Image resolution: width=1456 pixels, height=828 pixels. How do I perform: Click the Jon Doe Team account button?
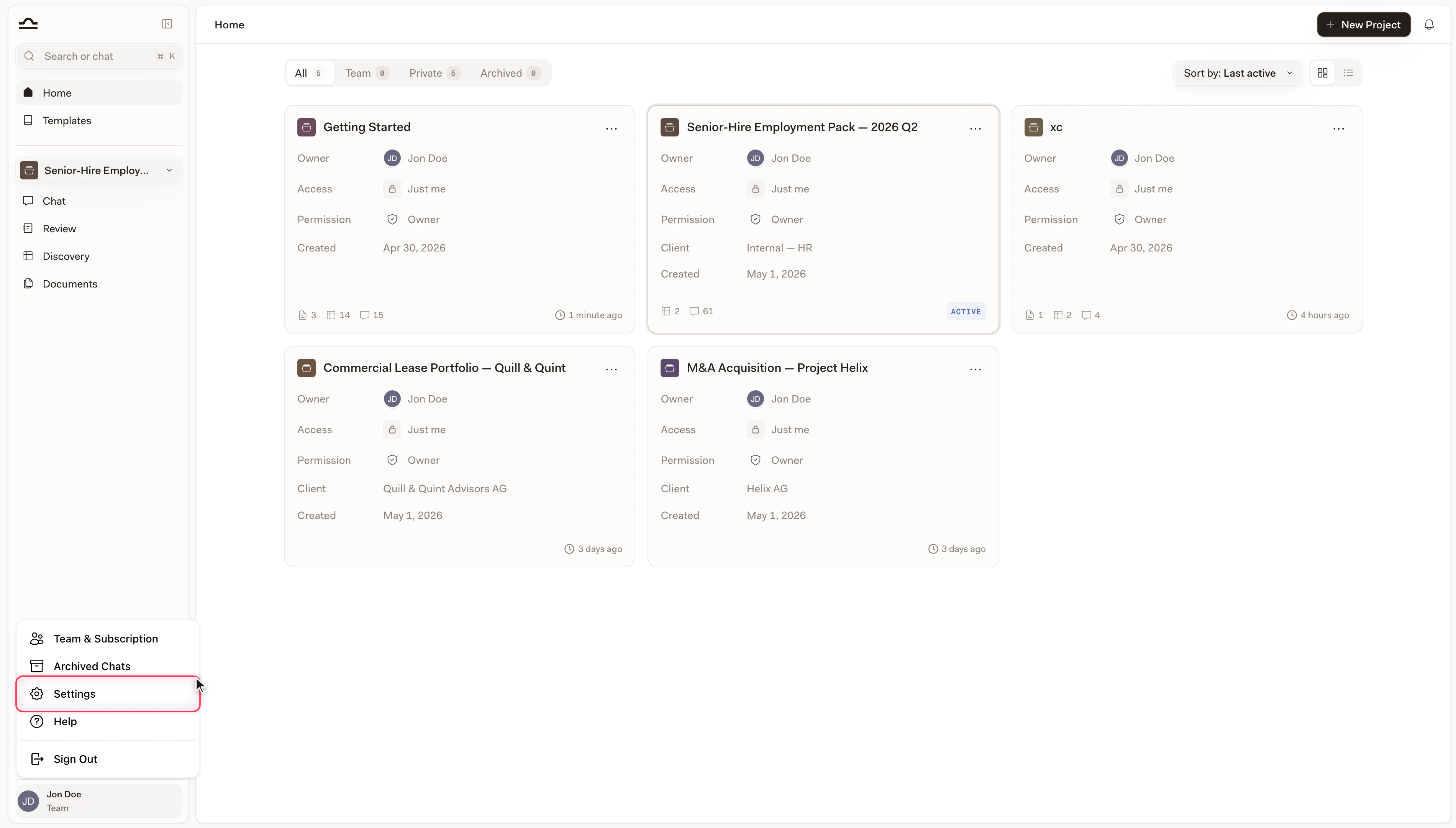99,801
